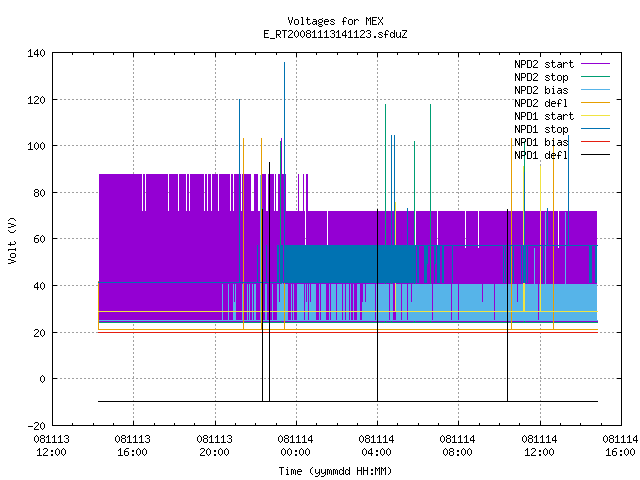Click the 'Volt (V)' y-axis label
This screenshot has height=480, width=640.
point(13,240)
